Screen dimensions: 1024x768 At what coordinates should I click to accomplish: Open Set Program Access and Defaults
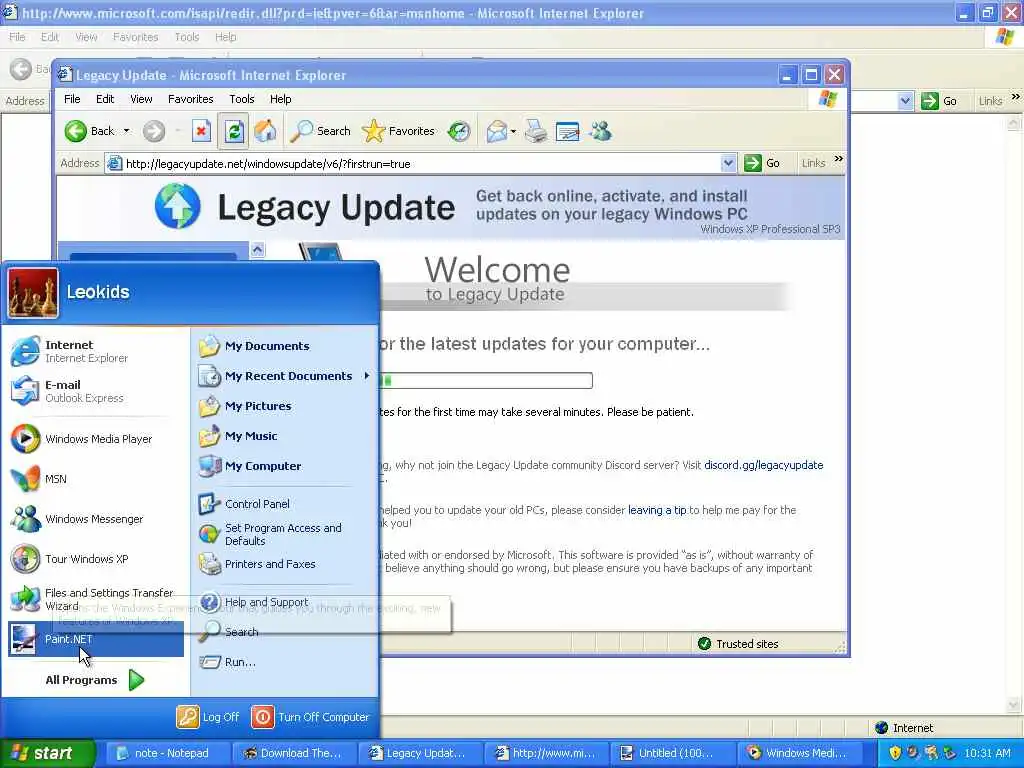coord(285,534)
